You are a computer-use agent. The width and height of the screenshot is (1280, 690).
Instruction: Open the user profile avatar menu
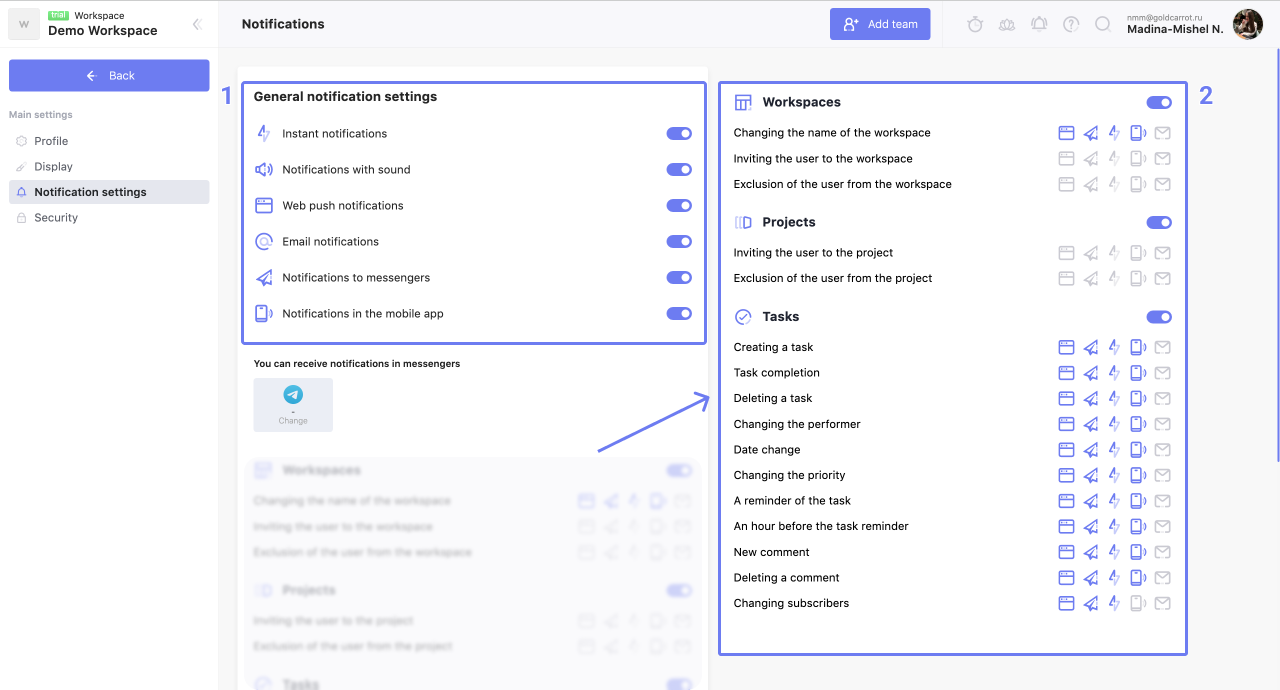click(x=1247, y=24)
